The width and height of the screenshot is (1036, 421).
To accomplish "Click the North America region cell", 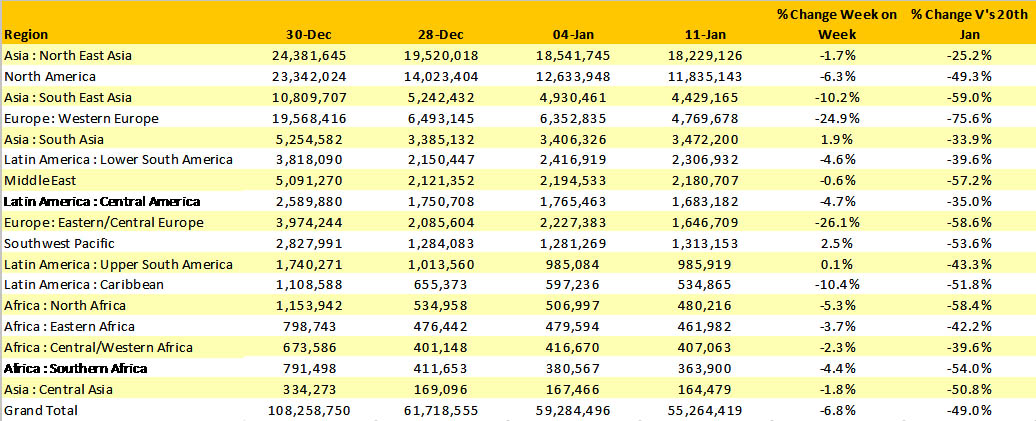I will (x=50, y=77).
